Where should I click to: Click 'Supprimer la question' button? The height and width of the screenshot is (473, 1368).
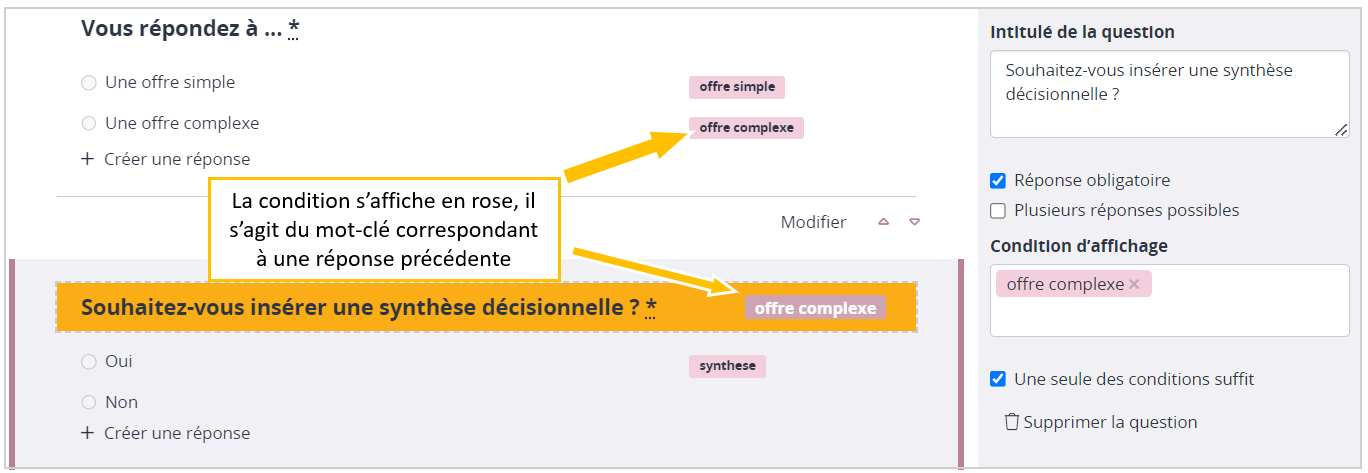(1109, 422)
